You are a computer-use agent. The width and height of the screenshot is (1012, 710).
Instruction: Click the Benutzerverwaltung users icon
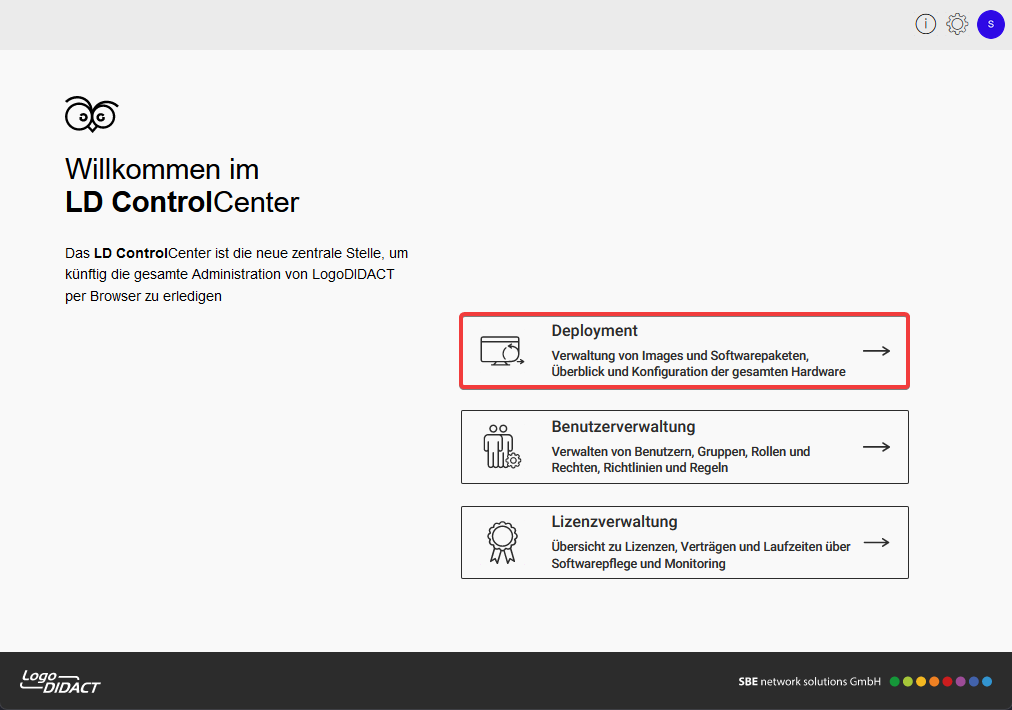pos(501,446)
